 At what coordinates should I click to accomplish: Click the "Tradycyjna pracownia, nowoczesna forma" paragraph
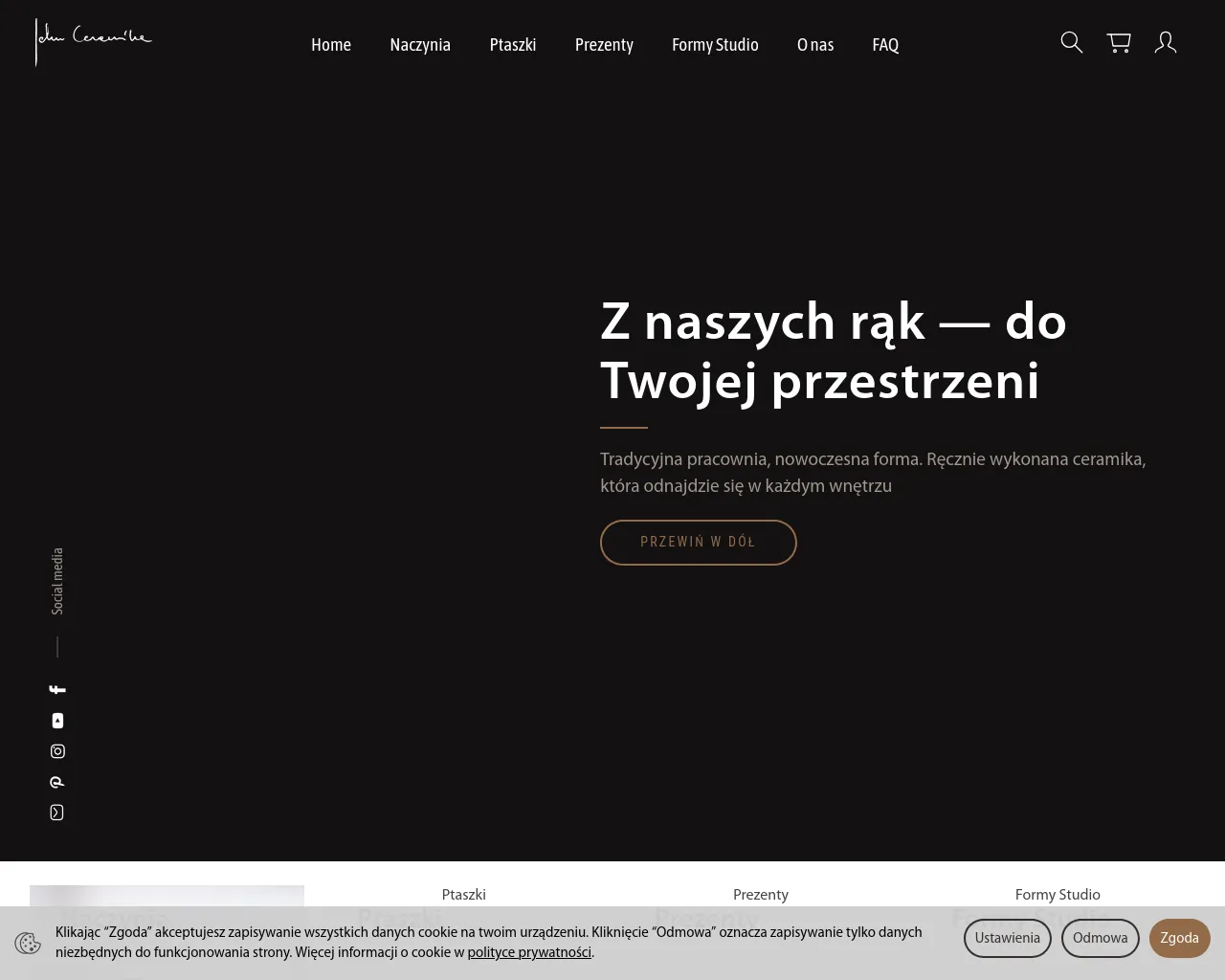tap(873, 473)
